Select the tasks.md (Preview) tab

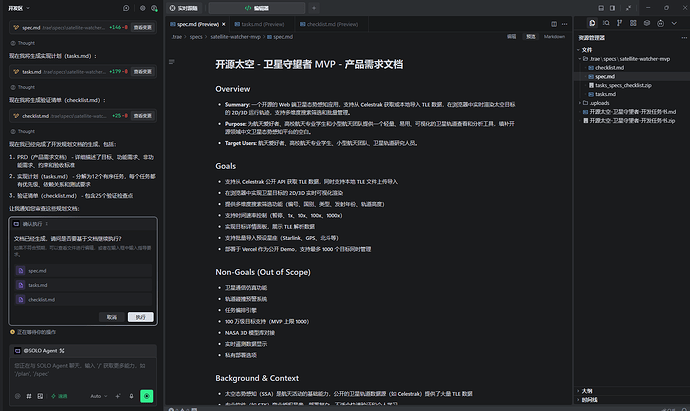[x=260, y=24]
